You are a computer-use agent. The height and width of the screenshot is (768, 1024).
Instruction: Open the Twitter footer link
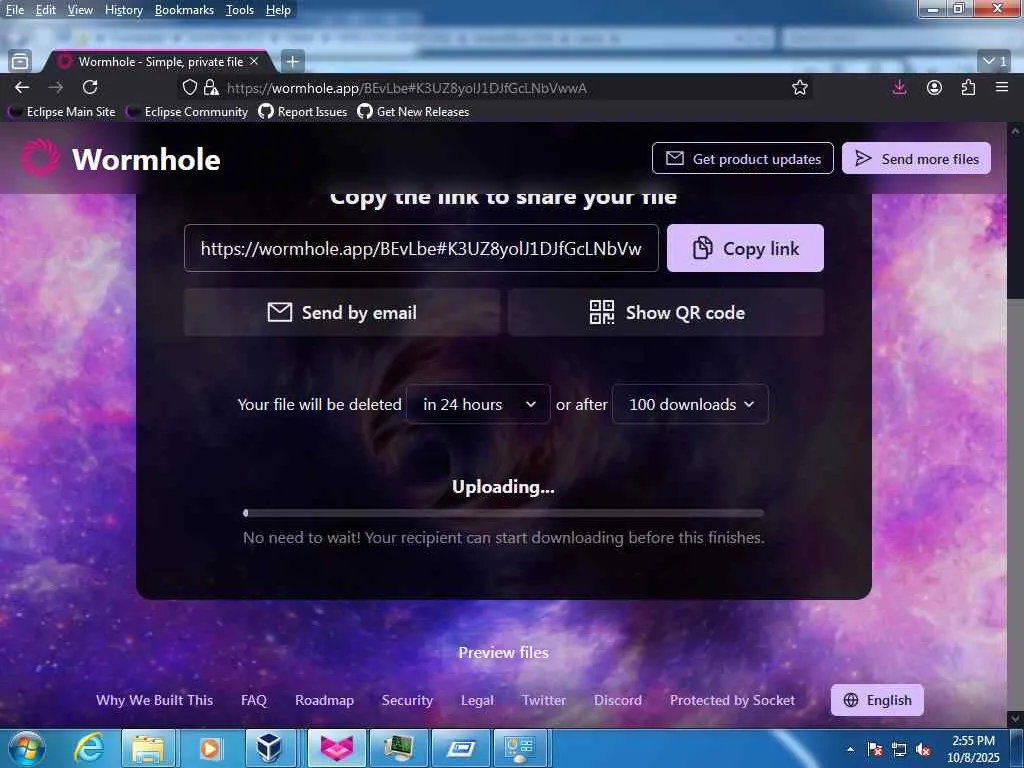(544, 700)
